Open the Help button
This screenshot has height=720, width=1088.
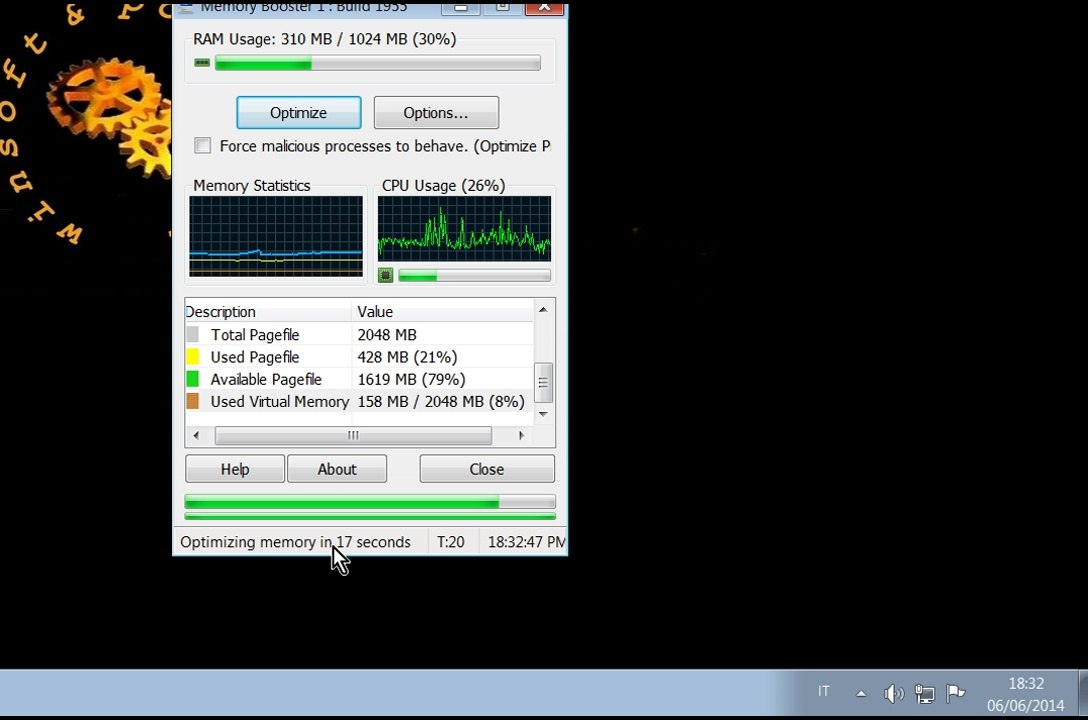coord(235,469)
